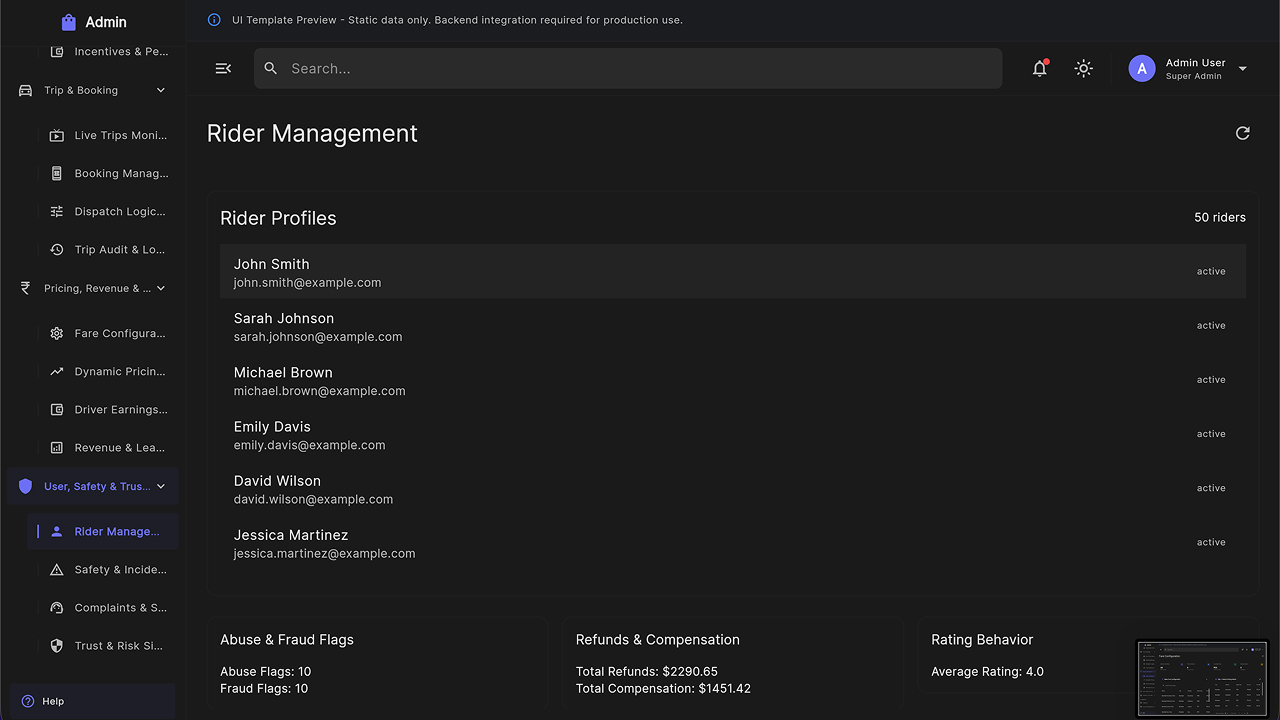Collapse the Pricing, Revenue section chevron

coord(161,288)
